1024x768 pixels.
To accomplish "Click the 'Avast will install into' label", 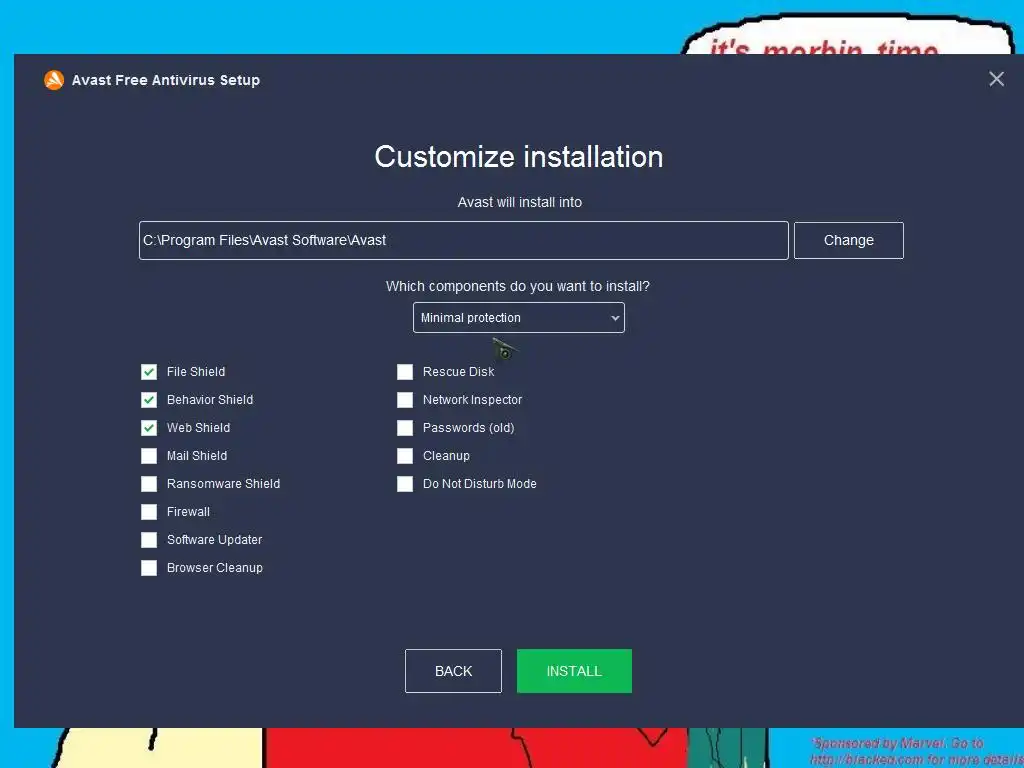I will pyautogui.click(x=520, y=202).
